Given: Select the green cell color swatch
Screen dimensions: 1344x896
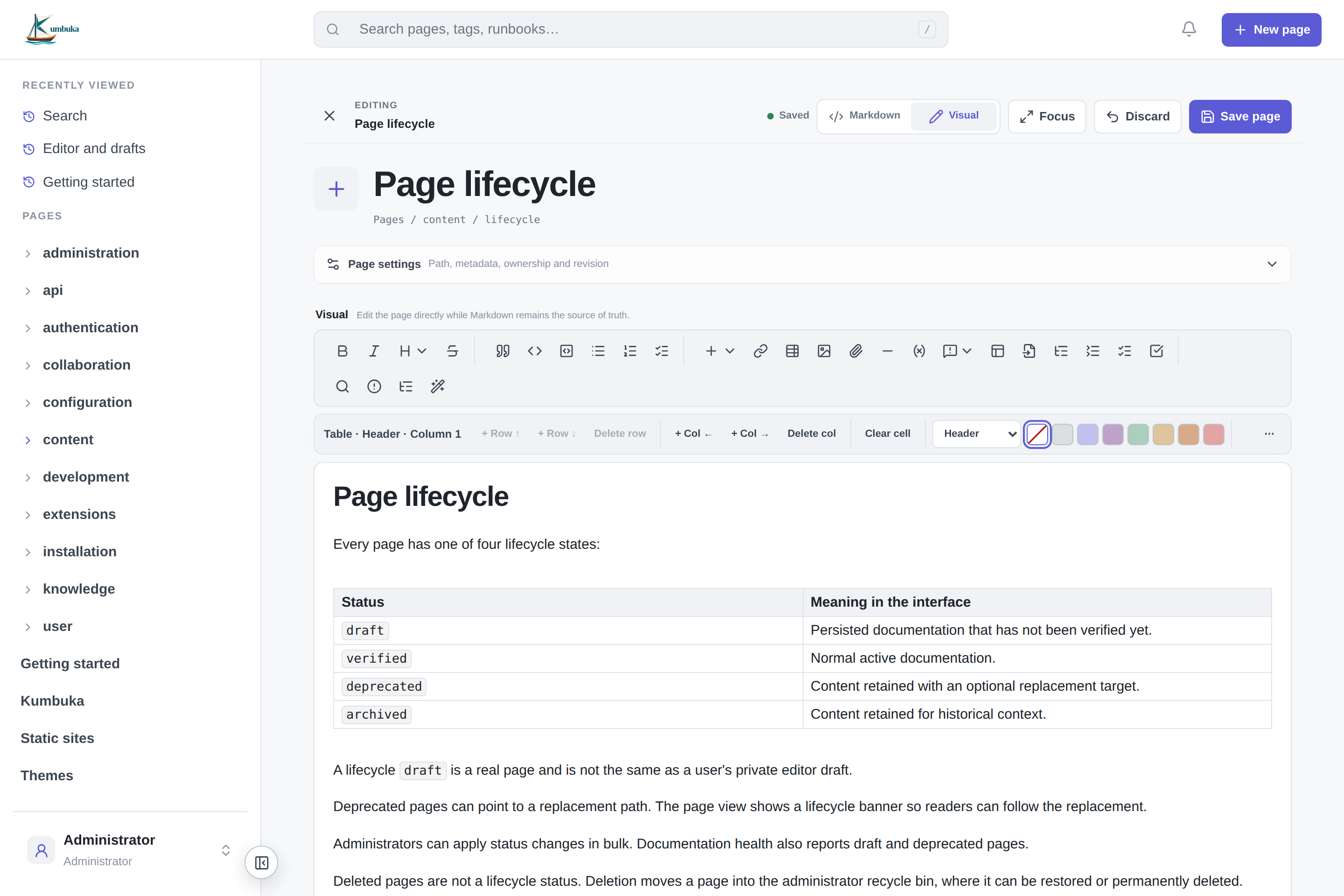Looking at the screenshot, I should (x=1138, y=434).
